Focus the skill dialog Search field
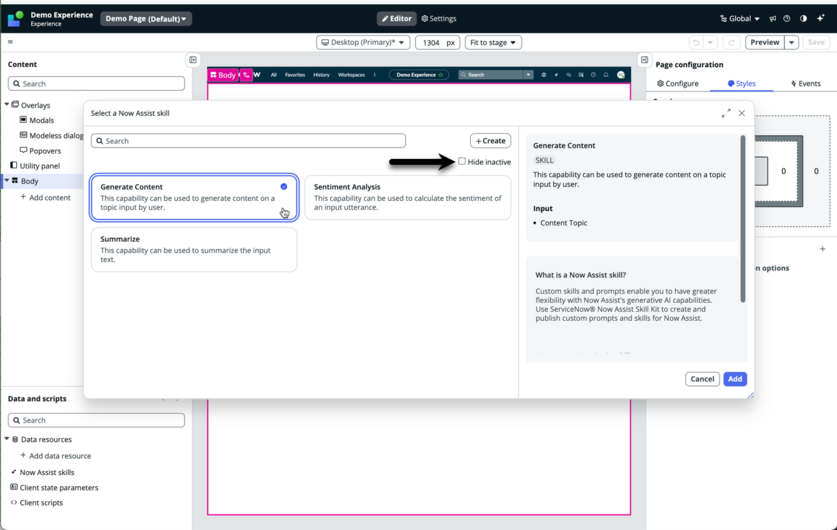Image resolution: width=837 pixels, height=530 pixels. (248, 141)
